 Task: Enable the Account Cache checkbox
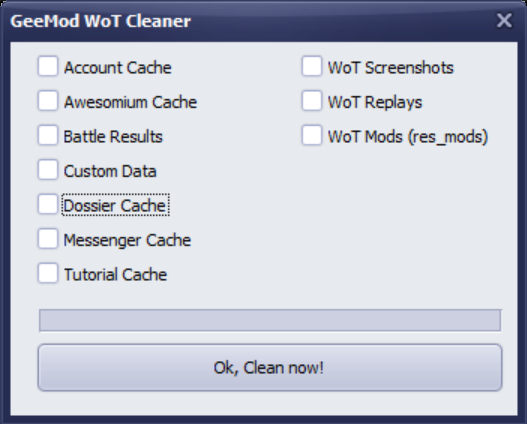click(48, 66)
